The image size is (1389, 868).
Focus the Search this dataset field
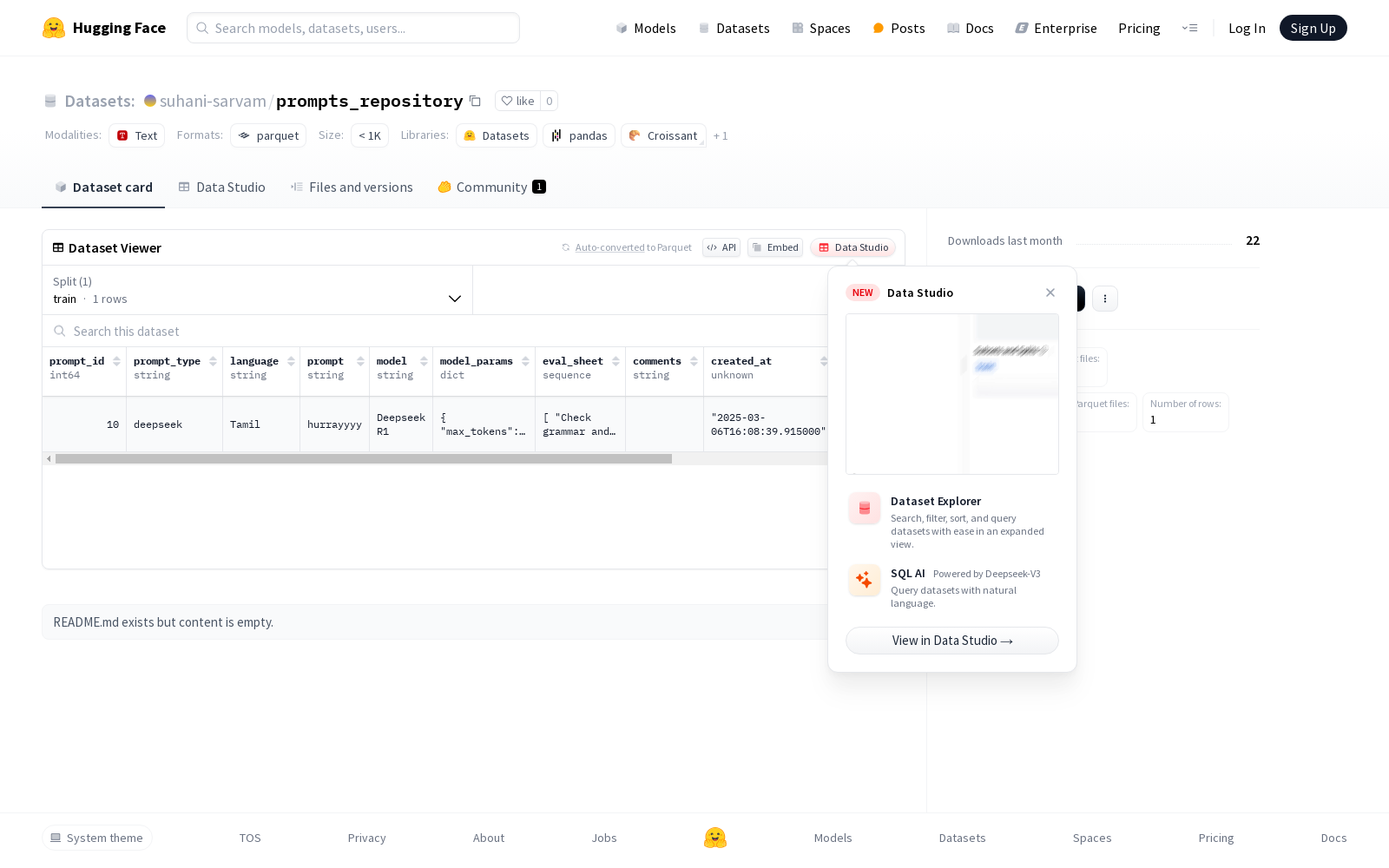pyautogui.click(x=434, y=331)
